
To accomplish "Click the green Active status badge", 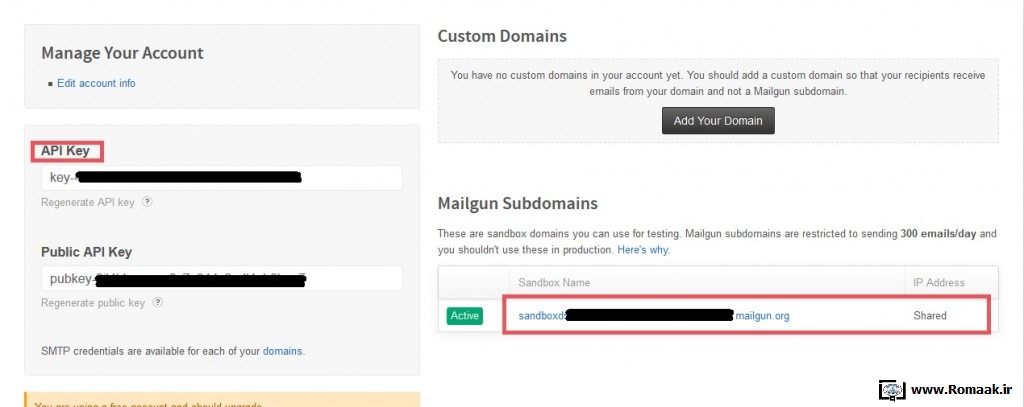I will click(465, 316).
